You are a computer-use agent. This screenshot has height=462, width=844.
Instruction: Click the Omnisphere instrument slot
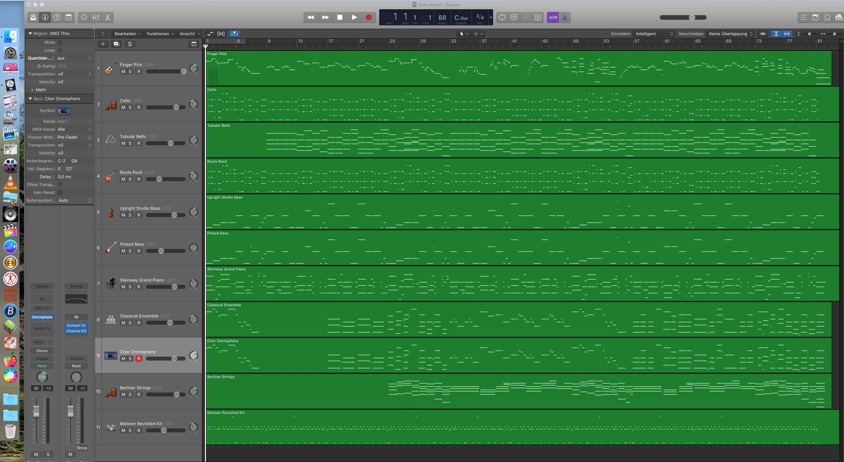(x=42, y=317)
